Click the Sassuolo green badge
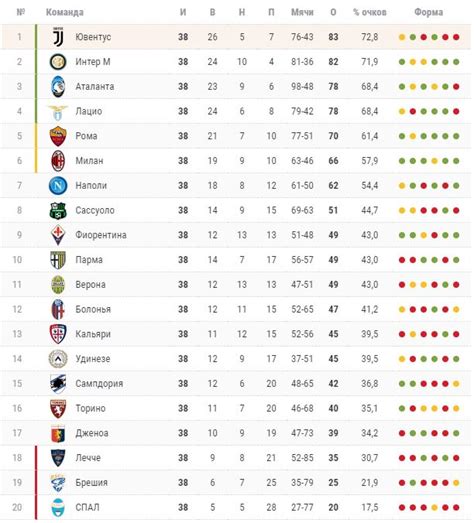The height and width of the screenshot is (523, 474). [58, 210]
